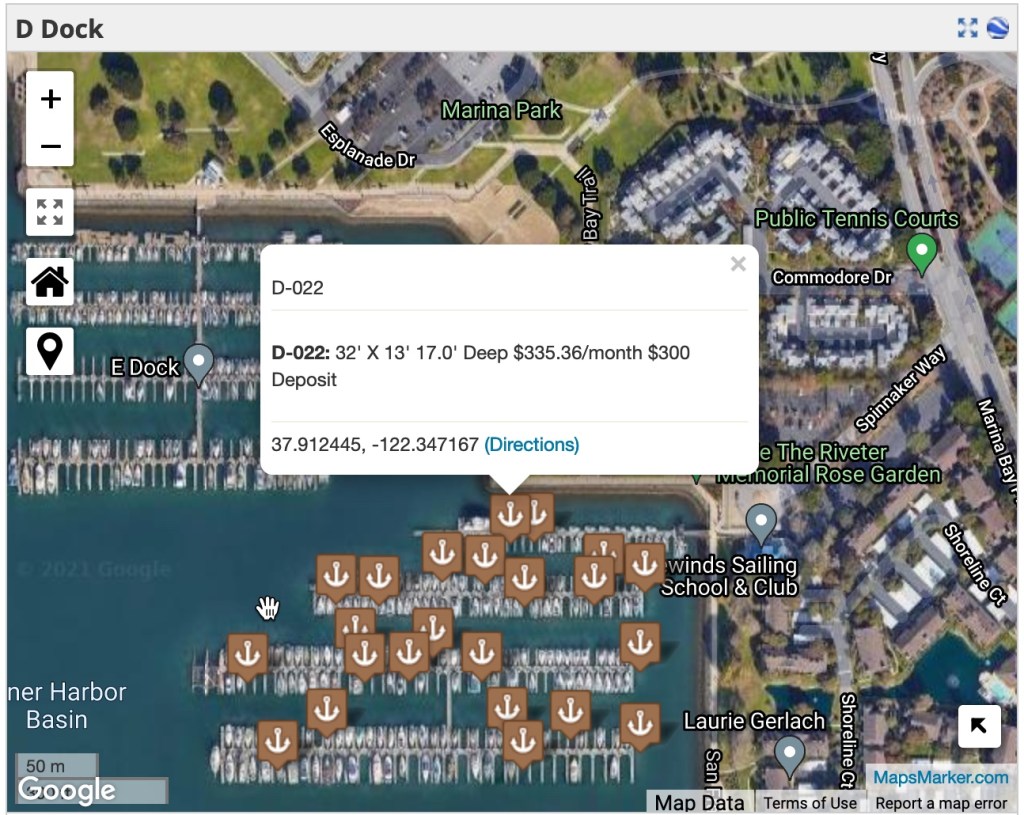The width and height of the screenshot is (1024, 815).
Task: Close the D-022 info popup
Action: (738, 264)
